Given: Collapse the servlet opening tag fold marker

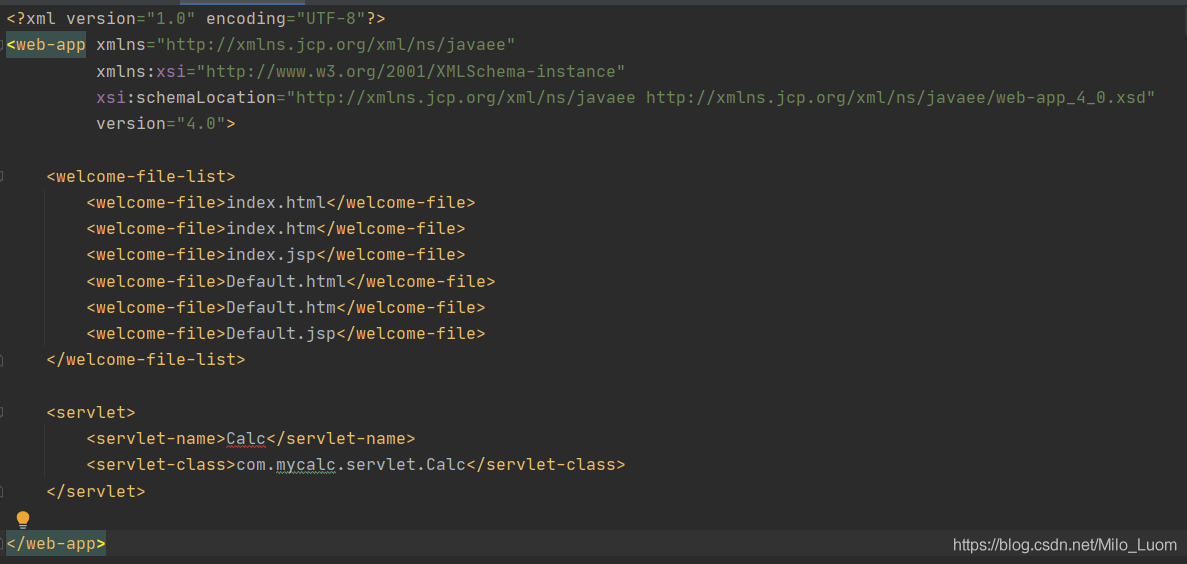Looking at the screenshot, I should pyautogui.click(x=3, y=412).
